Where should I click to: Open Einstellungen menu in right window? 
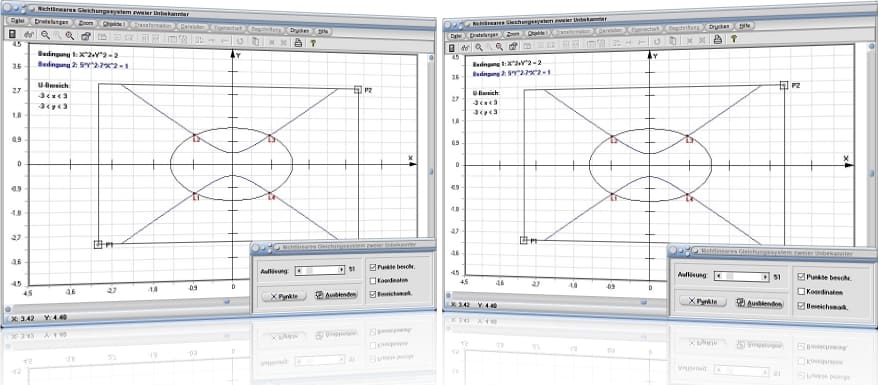483,35
